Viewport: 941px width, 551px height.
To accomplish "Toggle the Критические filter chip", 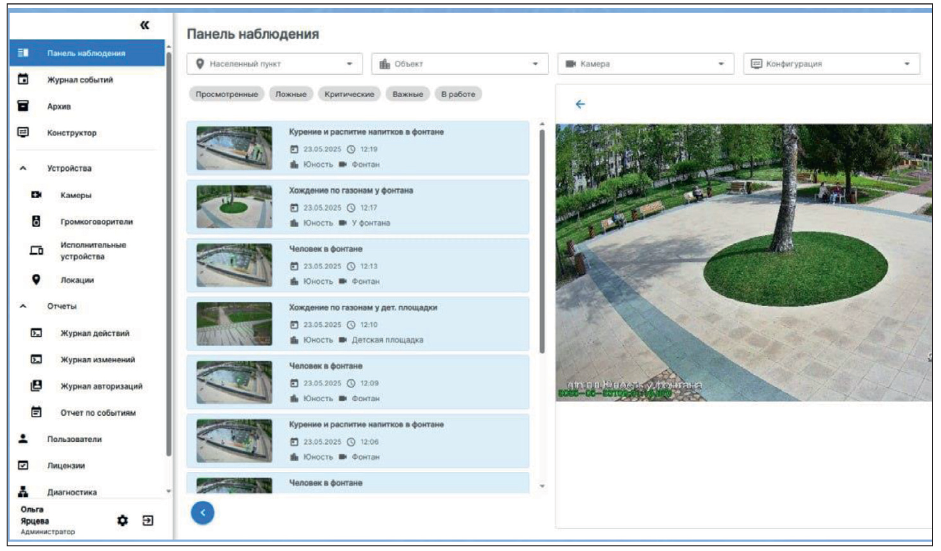I will click(x=348, y=94).
